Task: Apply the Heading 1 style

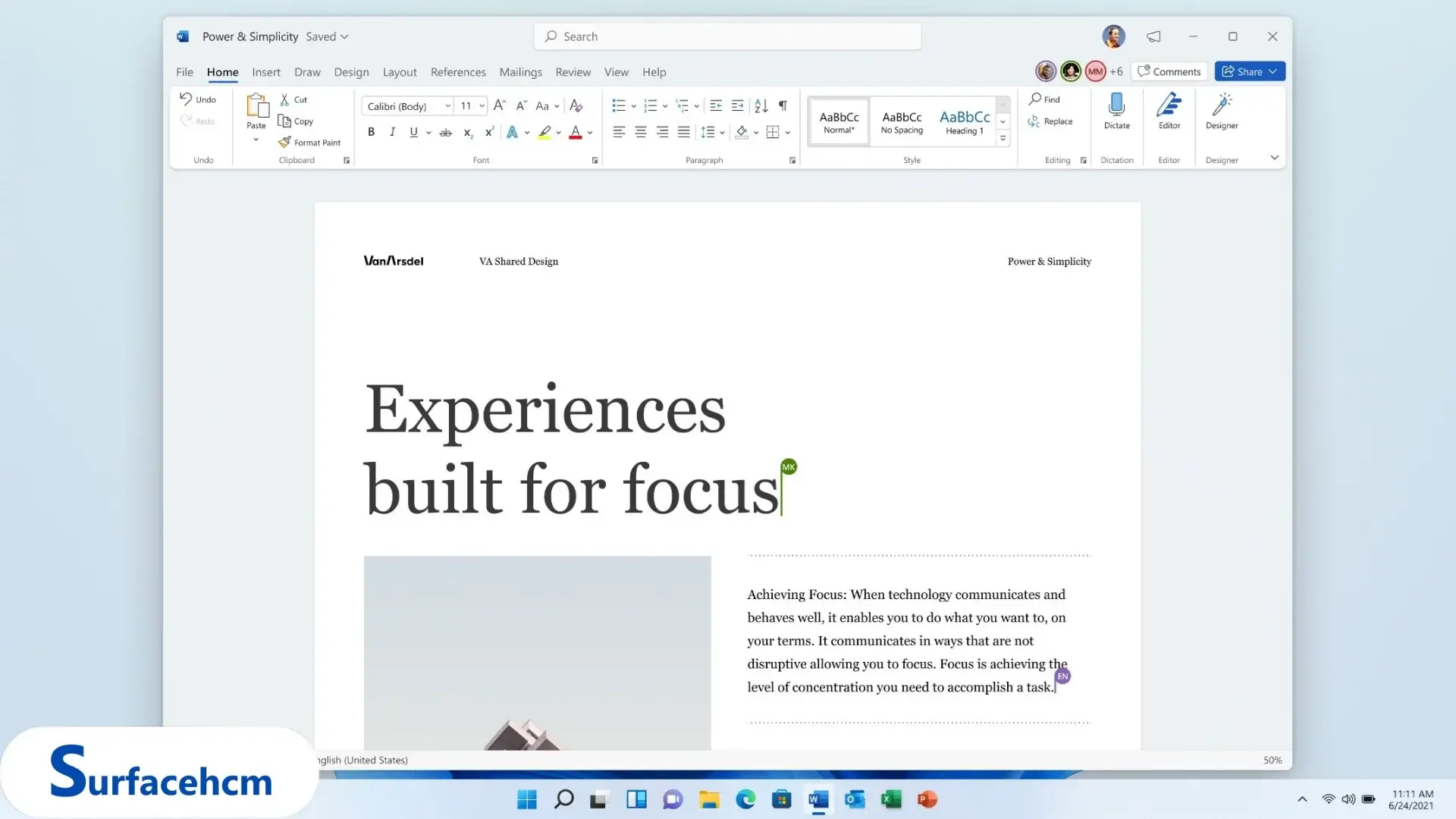Action: click(x=965, y=121)
